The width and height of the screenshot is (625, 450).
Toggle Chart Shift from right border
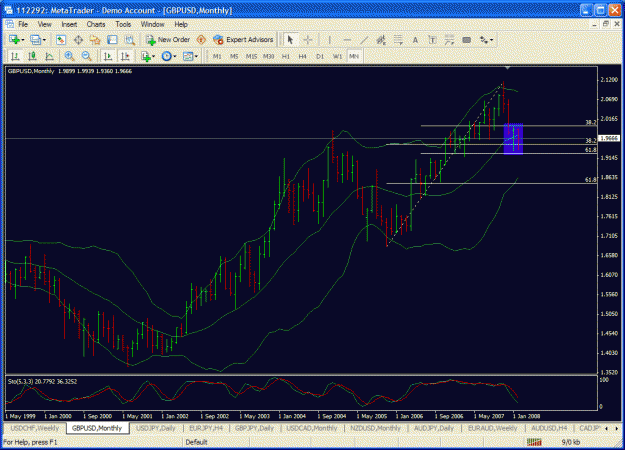(x=125, y=56)
